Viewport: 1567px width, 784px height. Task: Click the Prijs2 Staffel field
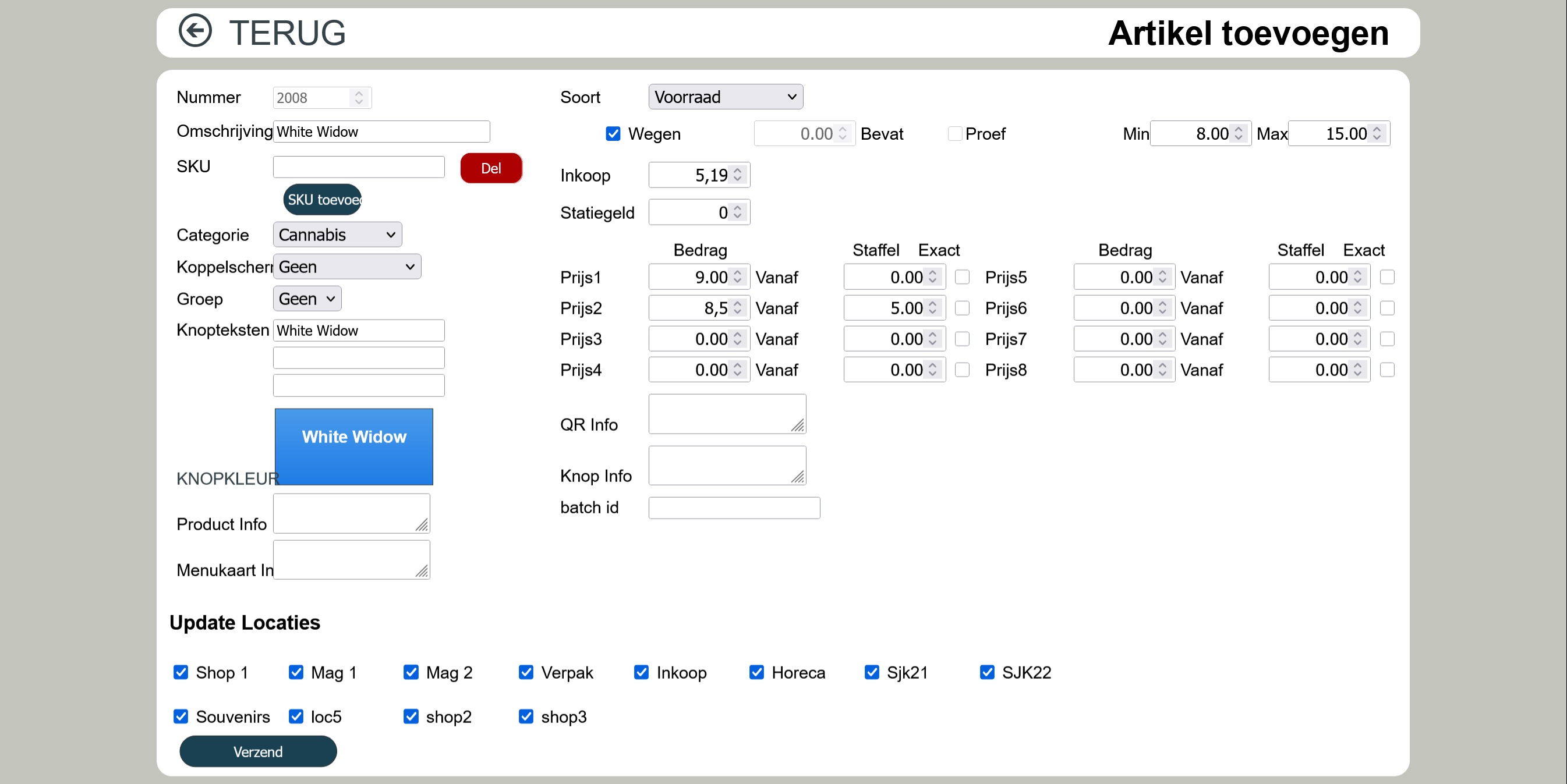coord(894,308)
